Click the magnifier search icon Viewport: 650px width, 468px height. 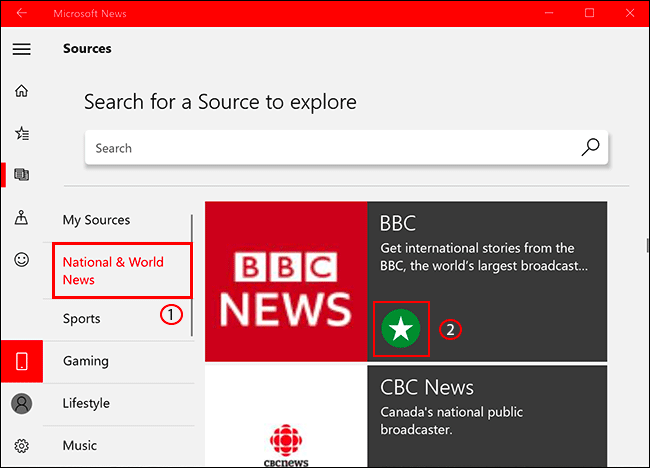coord(590,148)
